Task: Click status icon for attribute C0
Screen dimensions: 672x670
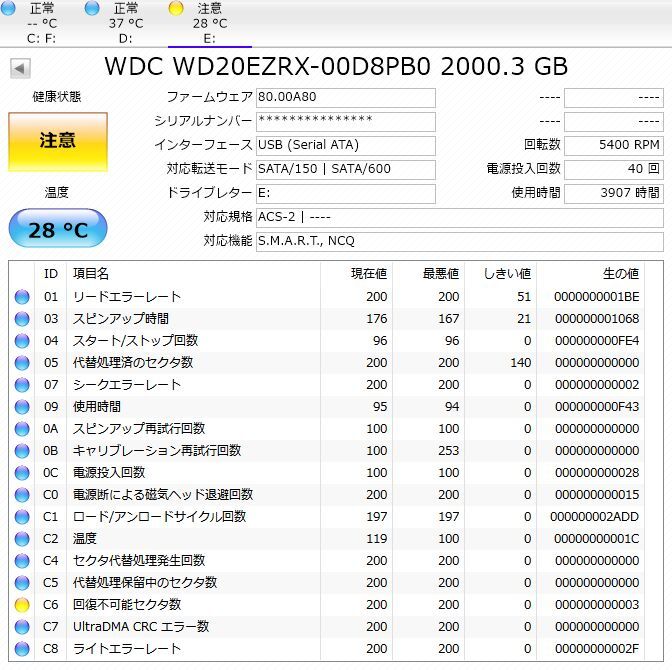Action: pyautogui.click(x=22, y=495)
